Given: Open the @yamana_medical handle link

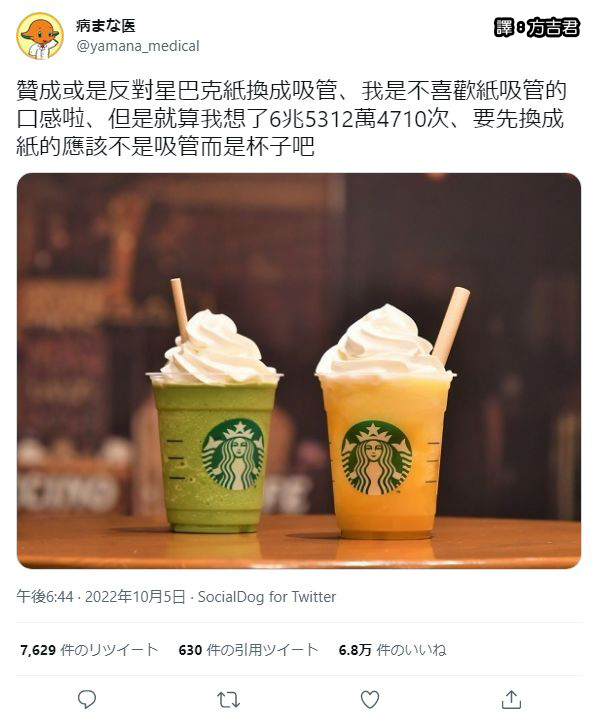Looking at the screenshot, I should click(137, 46).
